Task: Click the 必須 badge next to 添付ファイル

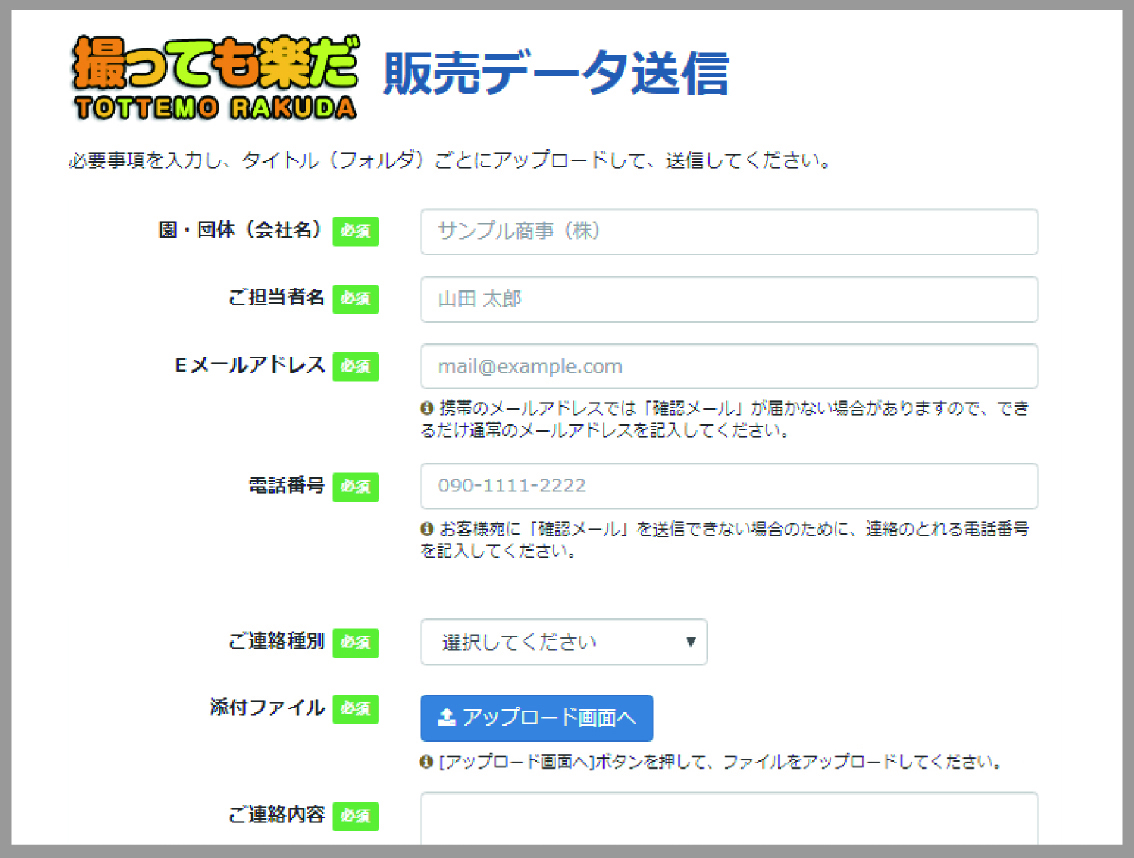Action: click(x=355, y=708)
